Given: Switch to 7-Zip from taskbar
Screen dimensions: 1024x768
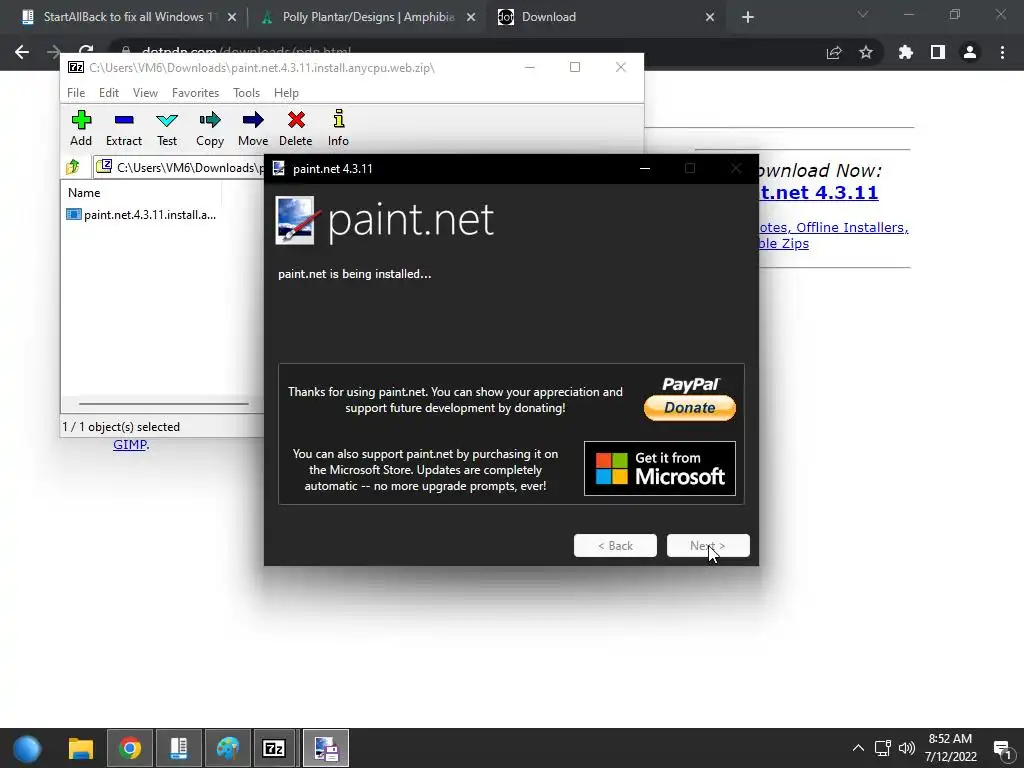Looking at the screenshot, I should pos(274,748).
